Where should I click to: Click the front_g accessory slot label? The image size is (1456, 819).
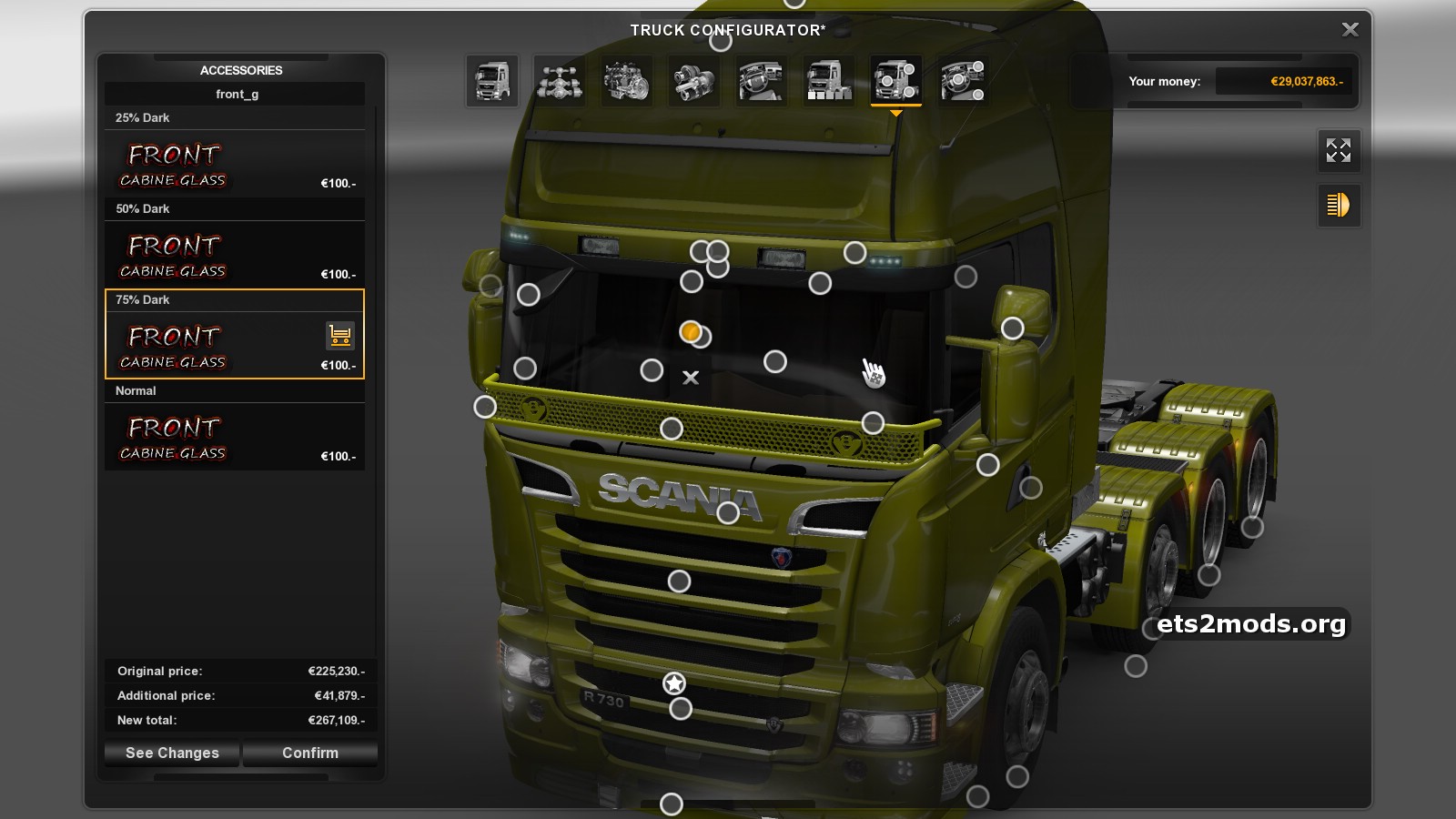coord(237,94)
